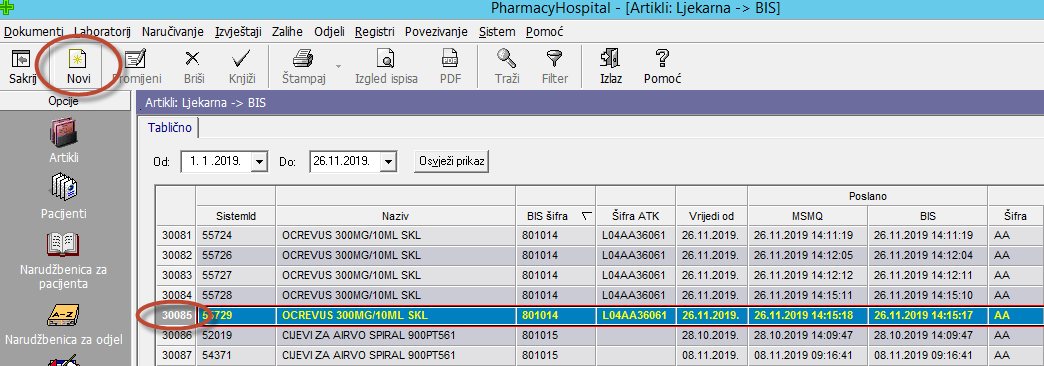Click the Traži magnifier icon

click(x=507, y=59)
